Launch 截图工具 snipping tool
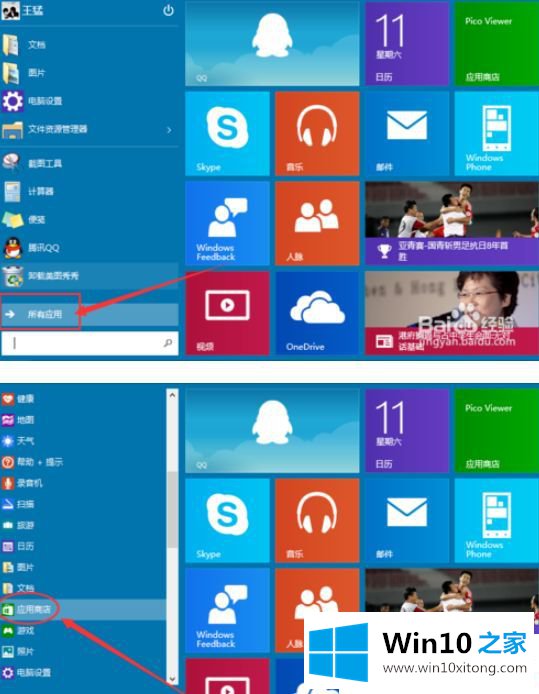539x694 pixels. point(89,163)
